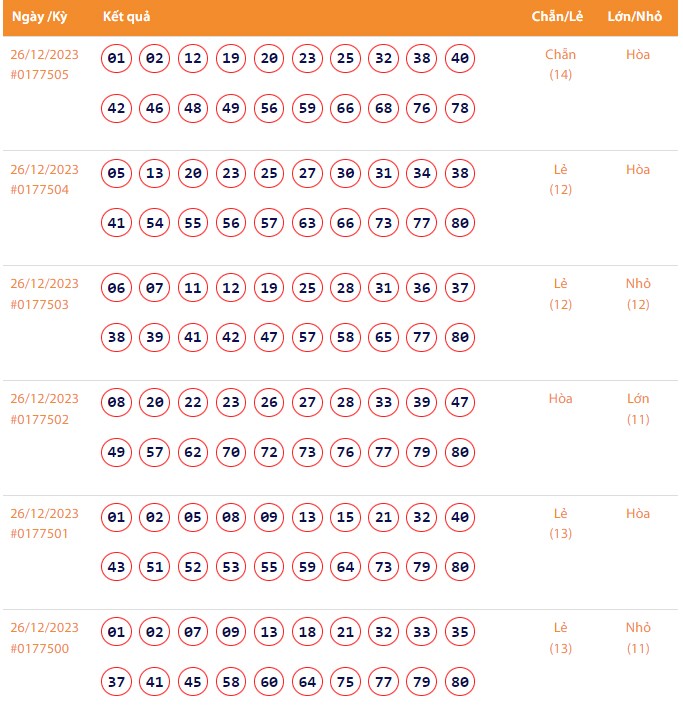Image resolution: width=683 pixels, height=713 pixels.
Task: Click number ball 75 in draw #0177500
Action: coord(346,682)
